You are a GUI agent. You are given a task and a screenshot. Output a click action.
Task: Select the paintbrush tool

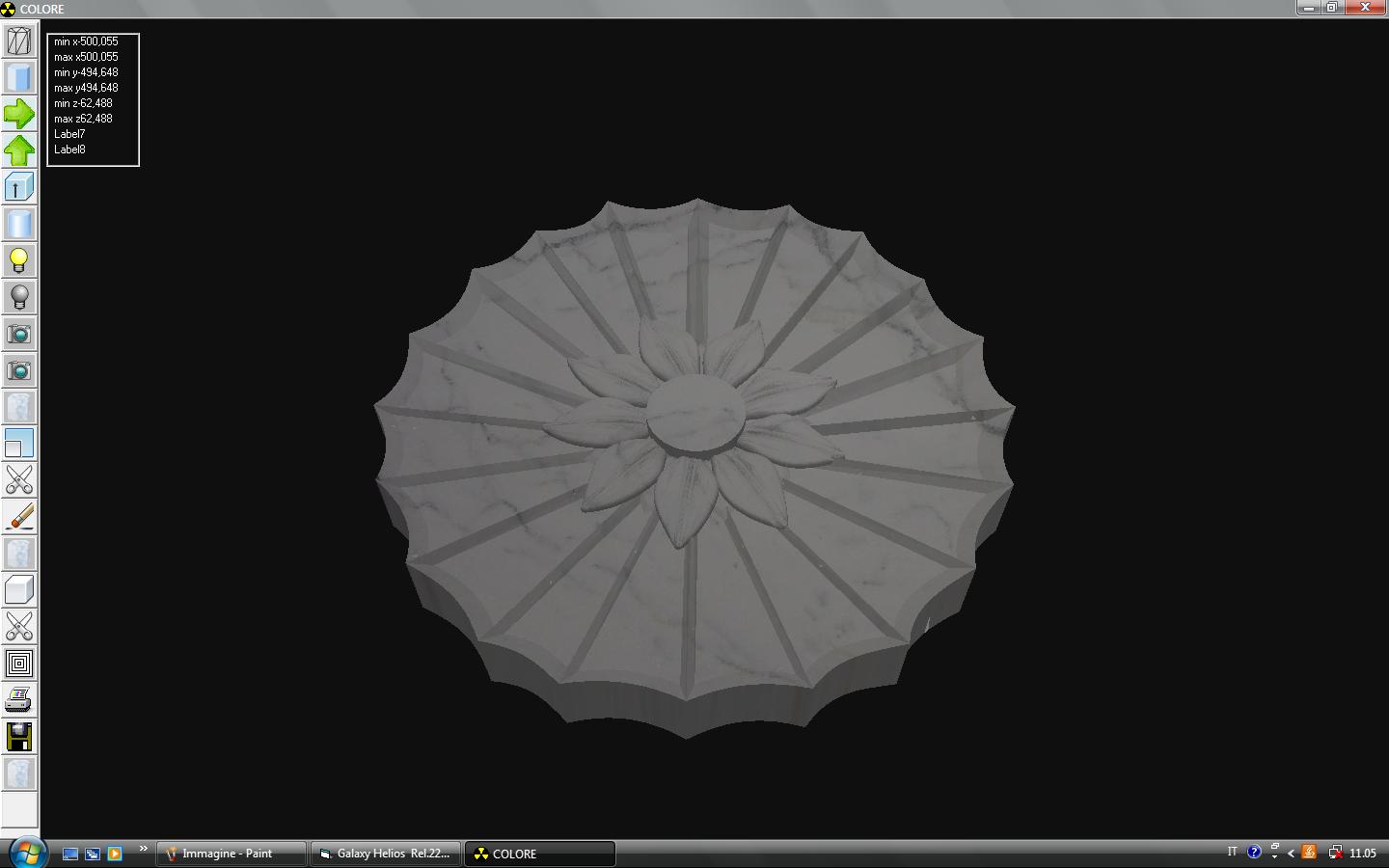pyautogui.click(x=19, y=517)
